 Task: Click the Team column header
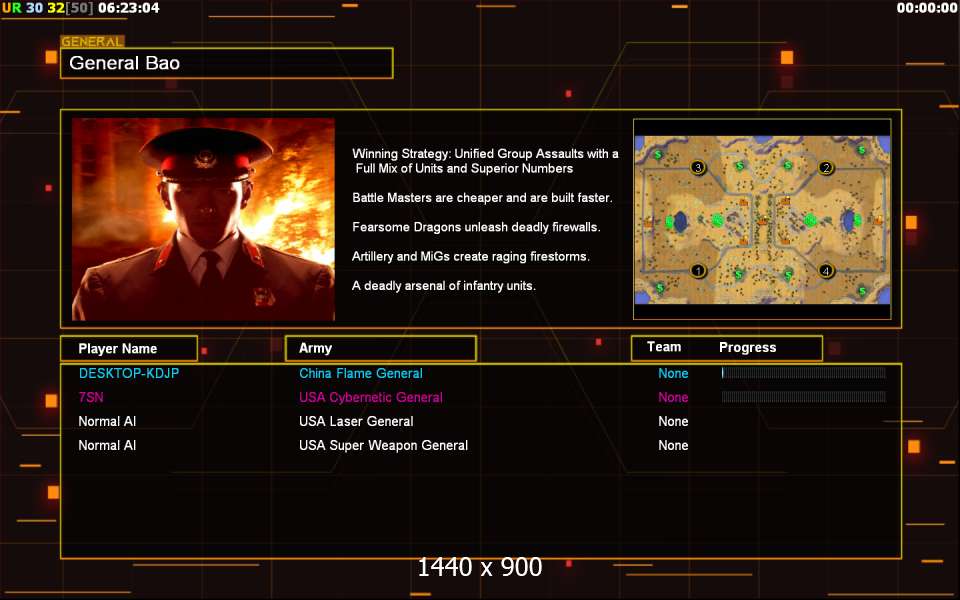coord(664,347)
